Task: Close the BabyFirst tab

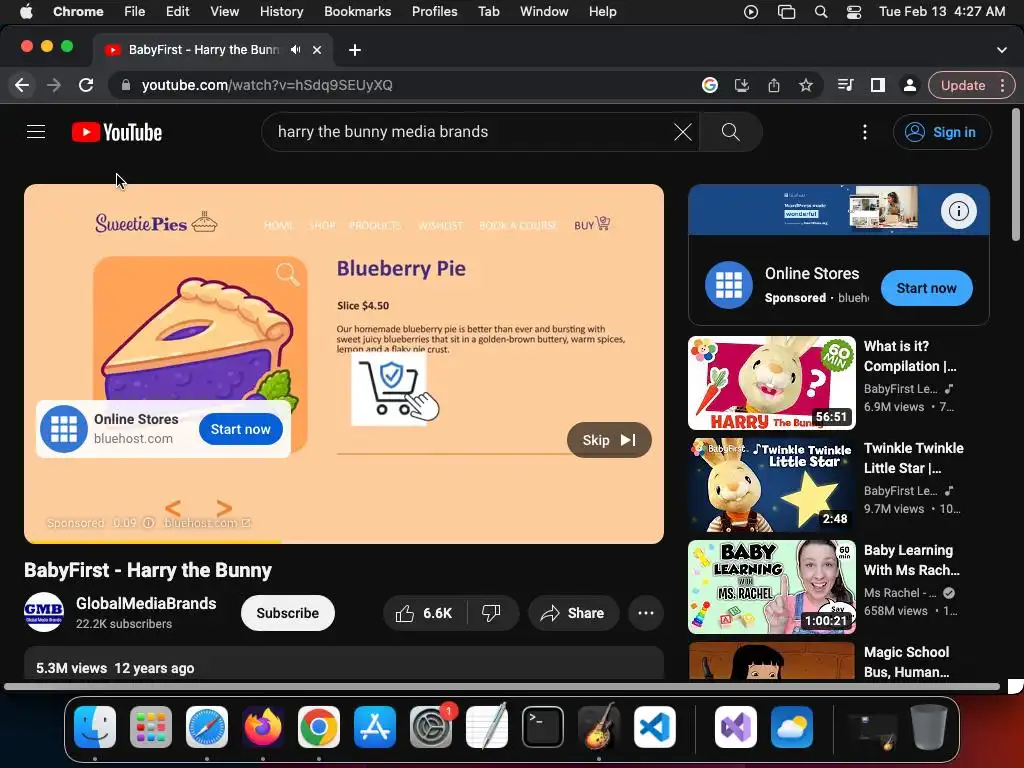Action: pos(317,50)
